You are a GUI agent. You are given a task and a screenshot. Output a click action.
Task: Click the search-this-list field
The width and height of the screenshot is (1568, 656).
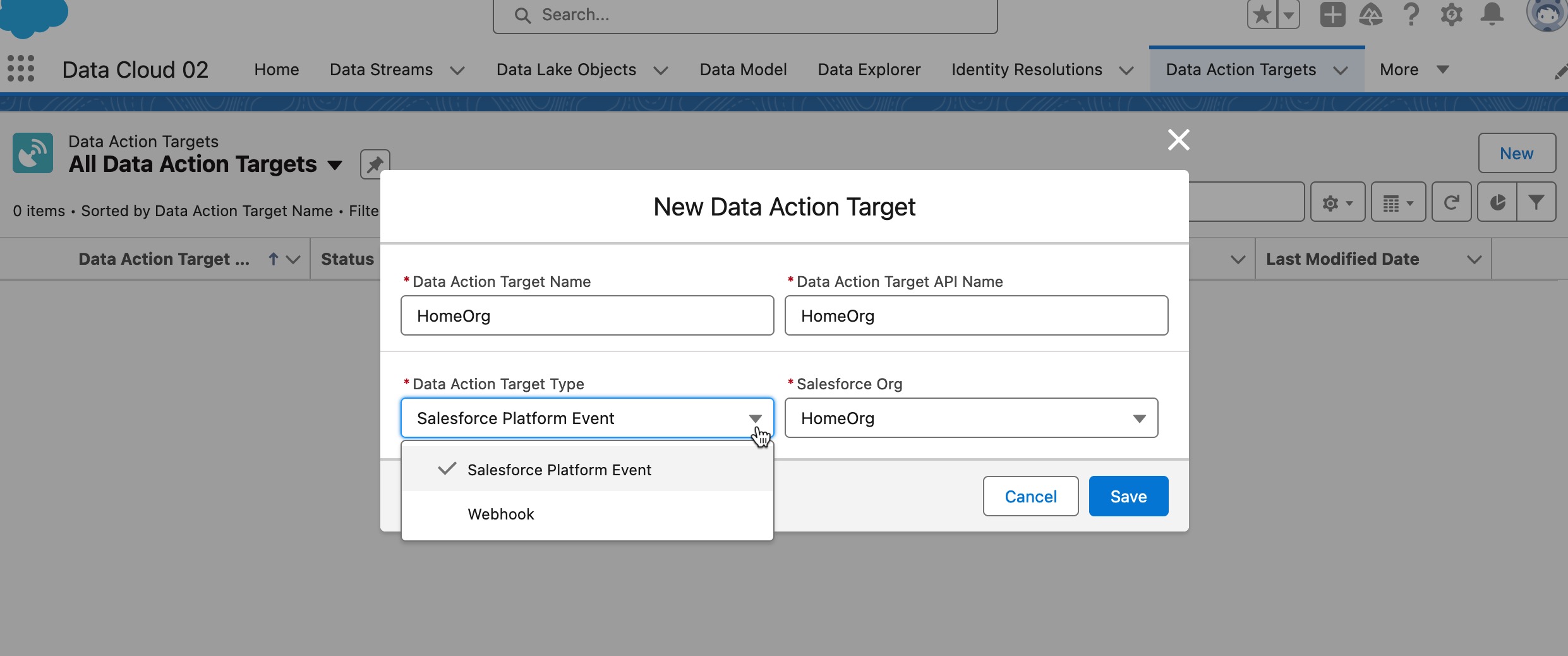click(x=1246, y=202)
